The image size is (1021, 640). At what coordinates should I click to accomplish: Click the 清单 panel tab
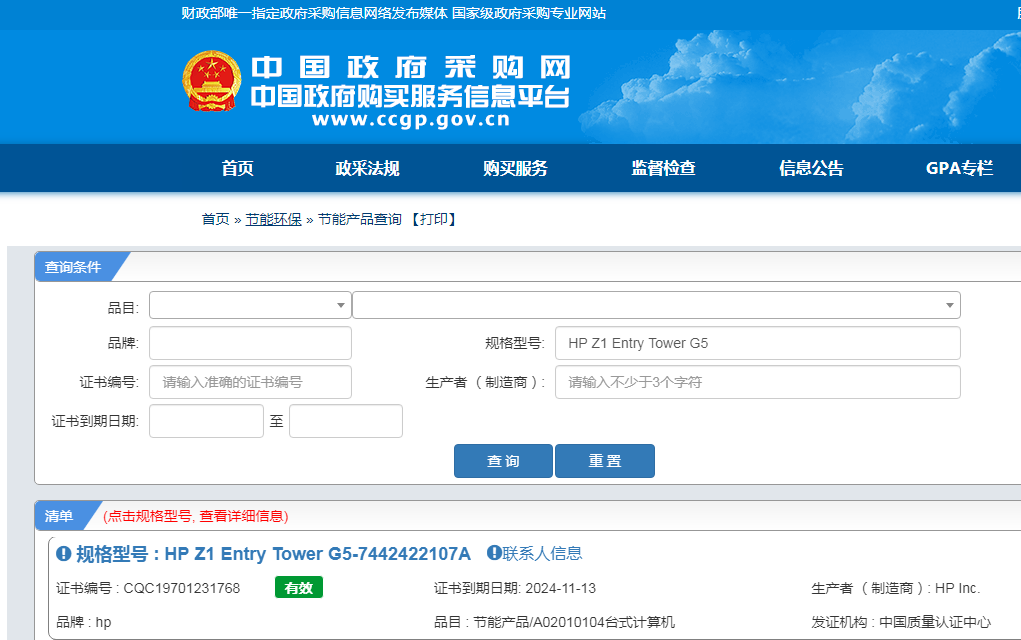pyautogui.click(x=59, y=516)
